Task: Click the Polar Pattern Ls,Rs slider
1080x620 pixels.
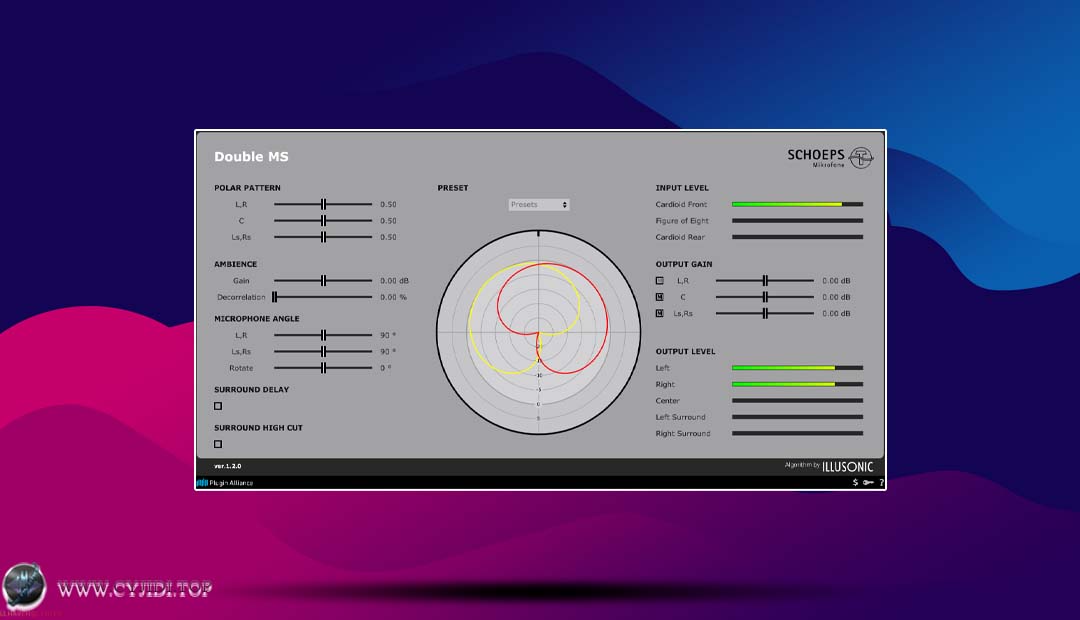Action: 323,237
